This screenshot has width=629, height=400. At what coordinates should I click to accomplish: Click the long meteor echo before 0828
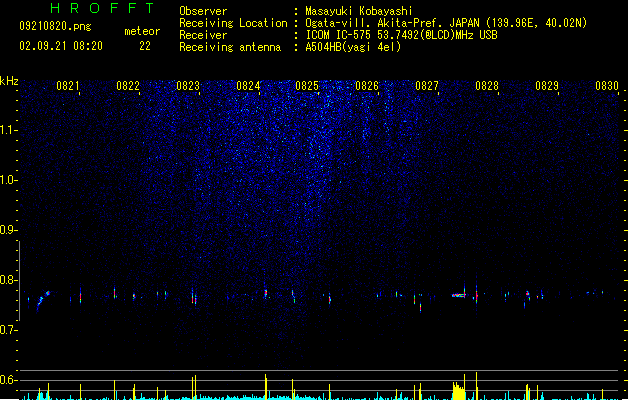click(x=459, y=295)
